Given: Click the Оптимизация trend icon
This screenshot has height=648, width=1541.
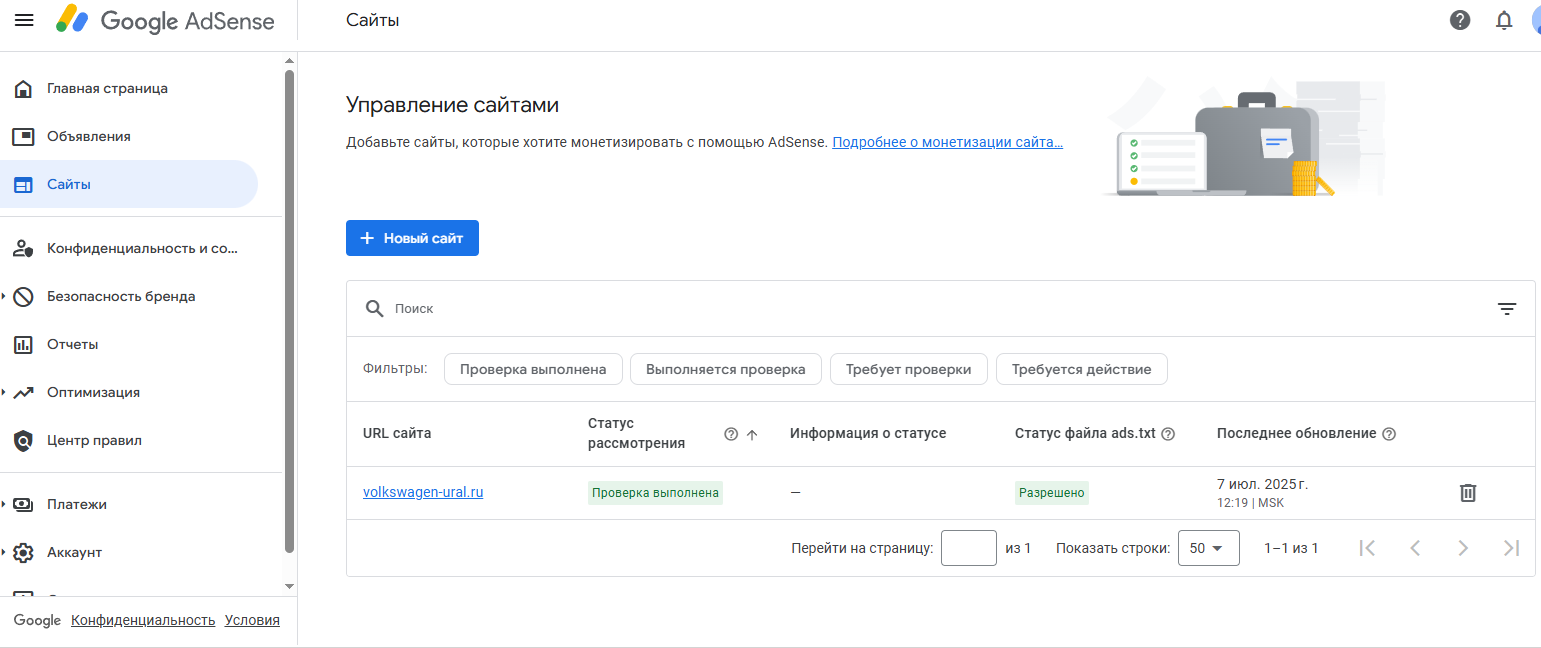Looking at the screenshot, I should click(23, 392).
